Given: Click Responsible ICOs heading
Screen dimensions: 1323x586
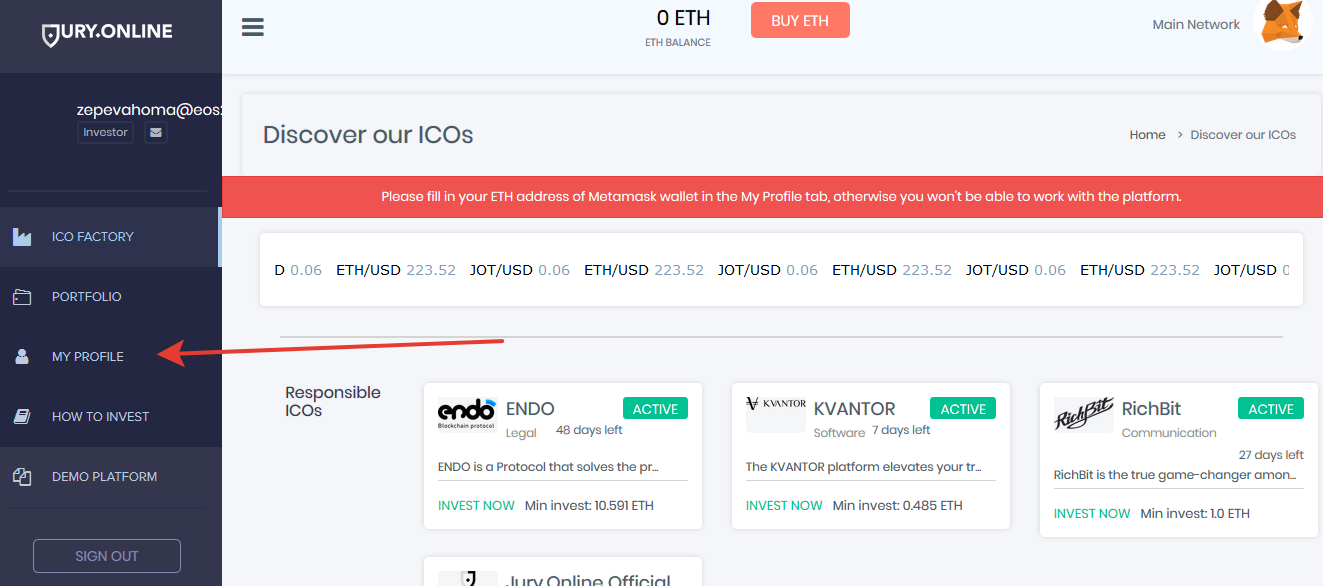Looking at the screenshot, I should point(333,401).
